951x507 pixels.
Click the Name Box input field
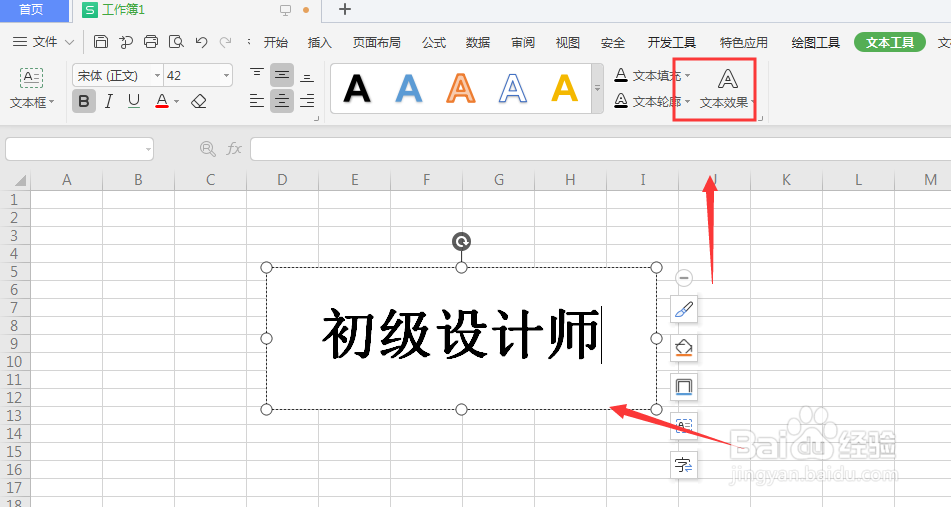tap(79, 149)
